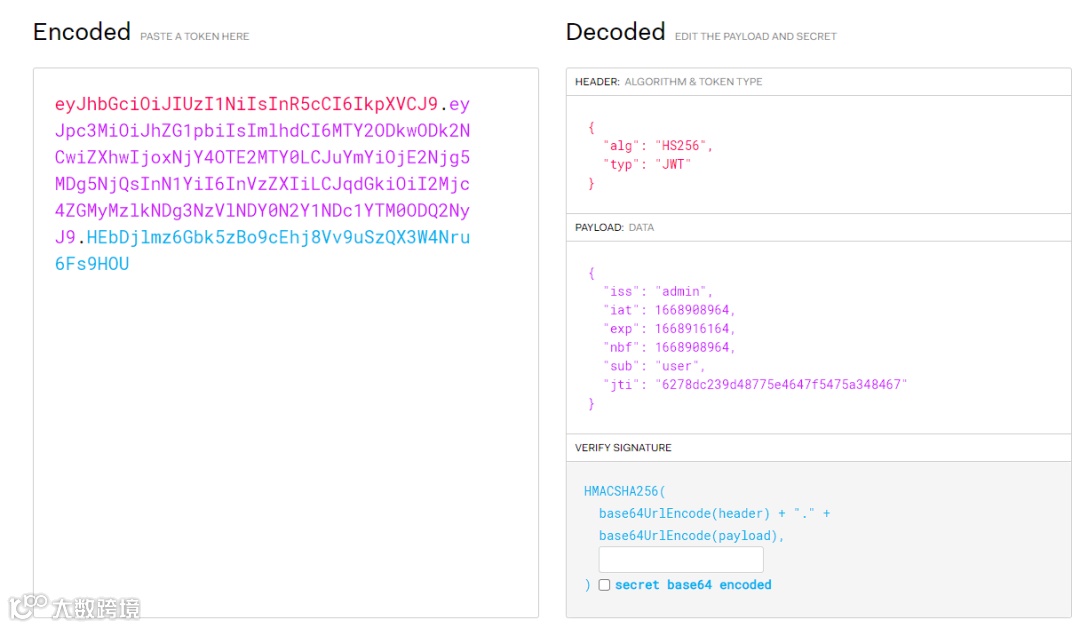Click the HMACSHA256( text
This screenshot has width=1080, height=628.
625,491
